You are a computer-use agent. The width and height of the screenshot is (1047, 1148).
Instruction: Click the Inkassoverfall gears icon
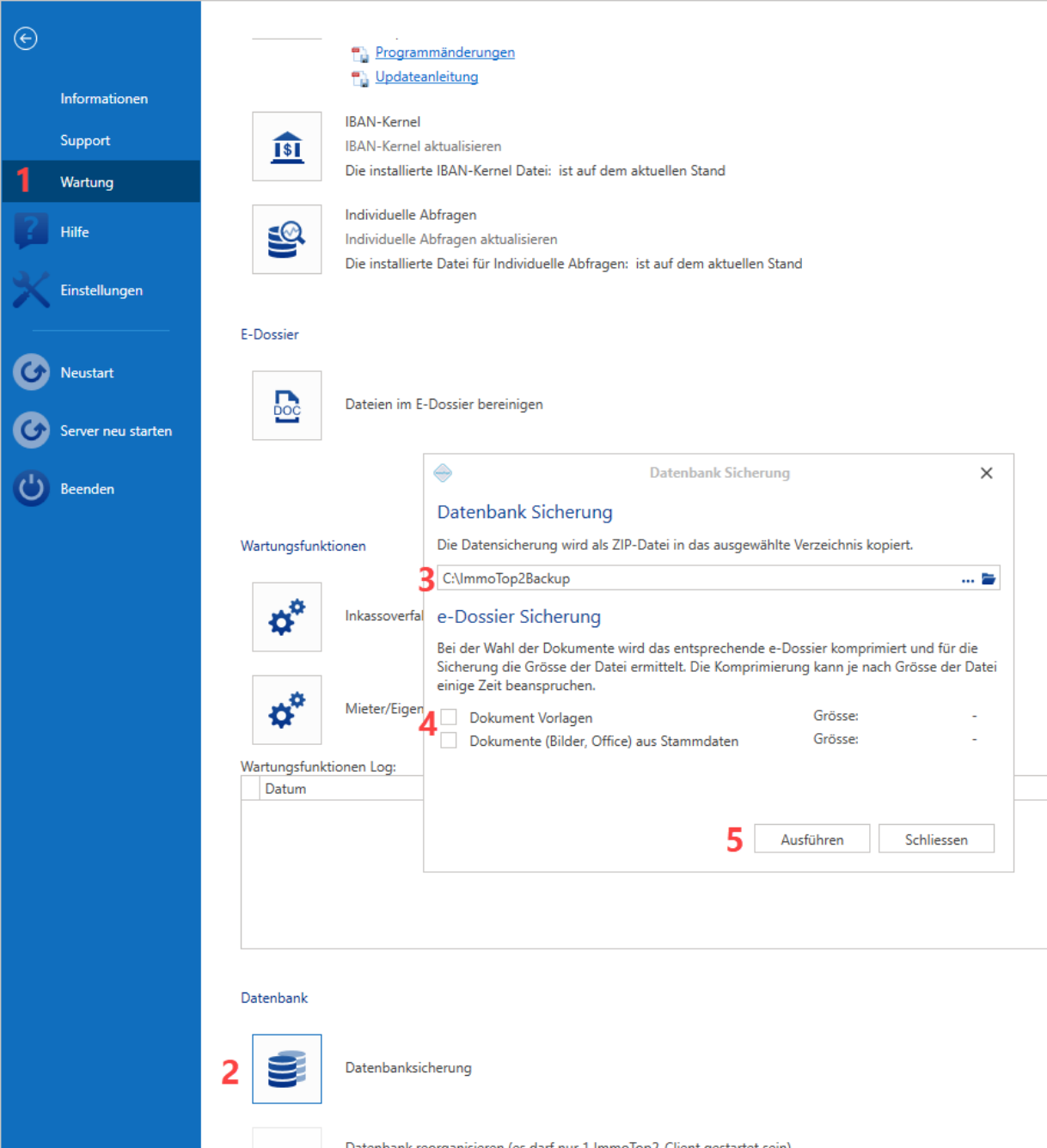point(287,617)
